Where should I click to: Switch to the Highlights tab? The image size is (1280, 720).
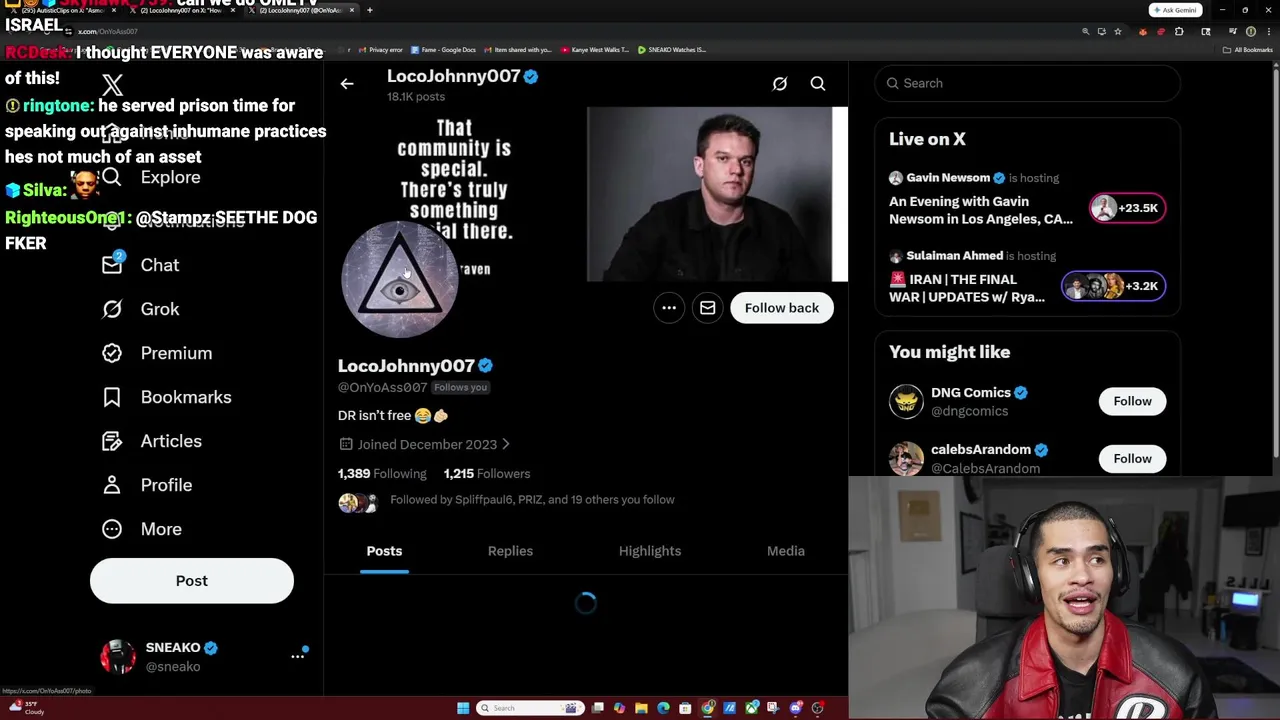pyautogui.click(x=650, y=551)
